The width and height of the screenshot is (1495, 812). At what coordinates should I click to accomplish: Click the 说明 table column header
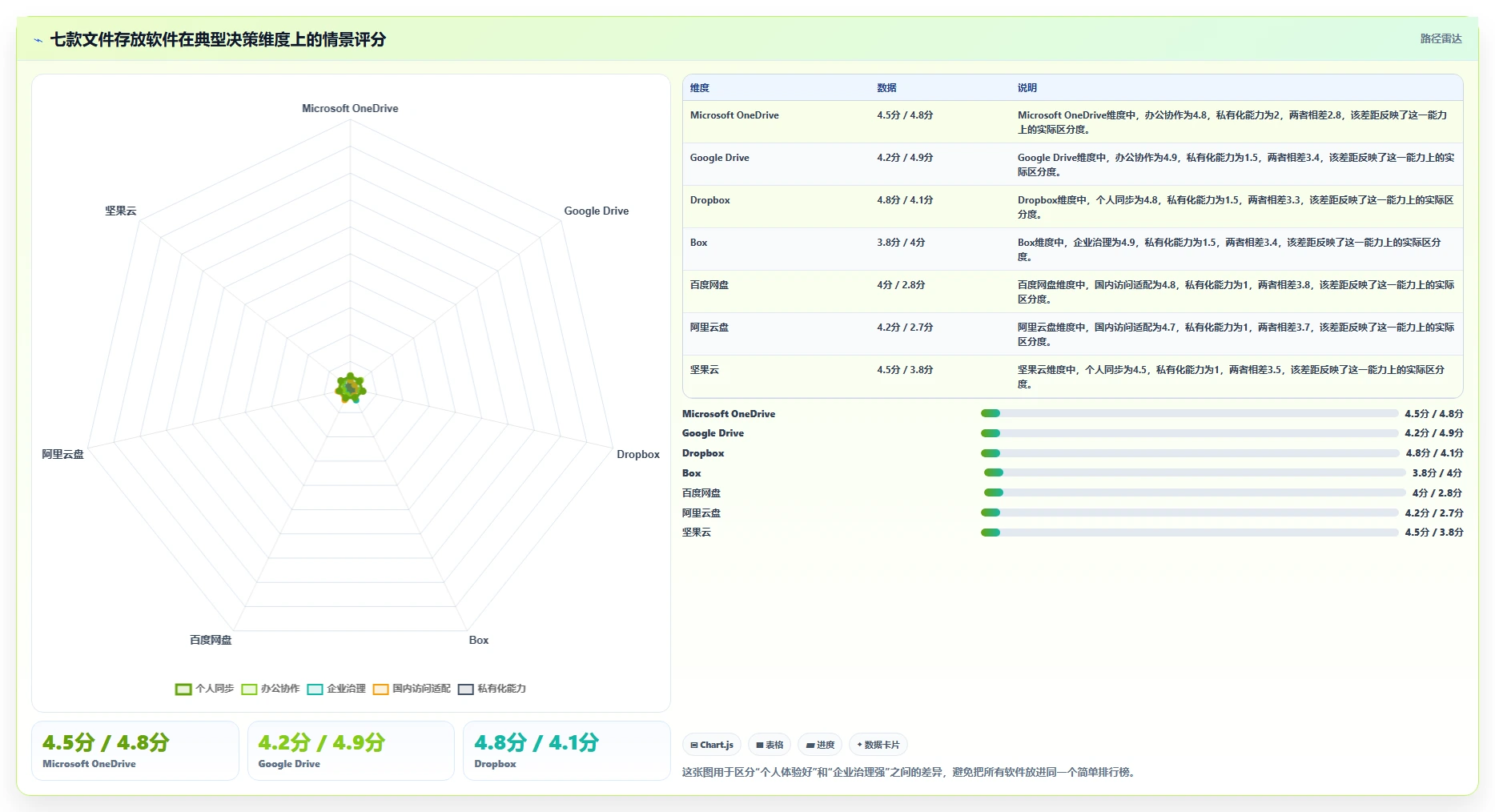pyautogui.click(x=1027, y=88)
